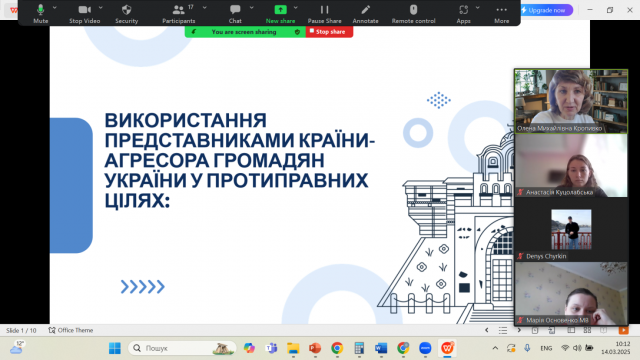The image size is (640, 360).
Task: Open the Security shield menu
Action: (x=127, y=13)
